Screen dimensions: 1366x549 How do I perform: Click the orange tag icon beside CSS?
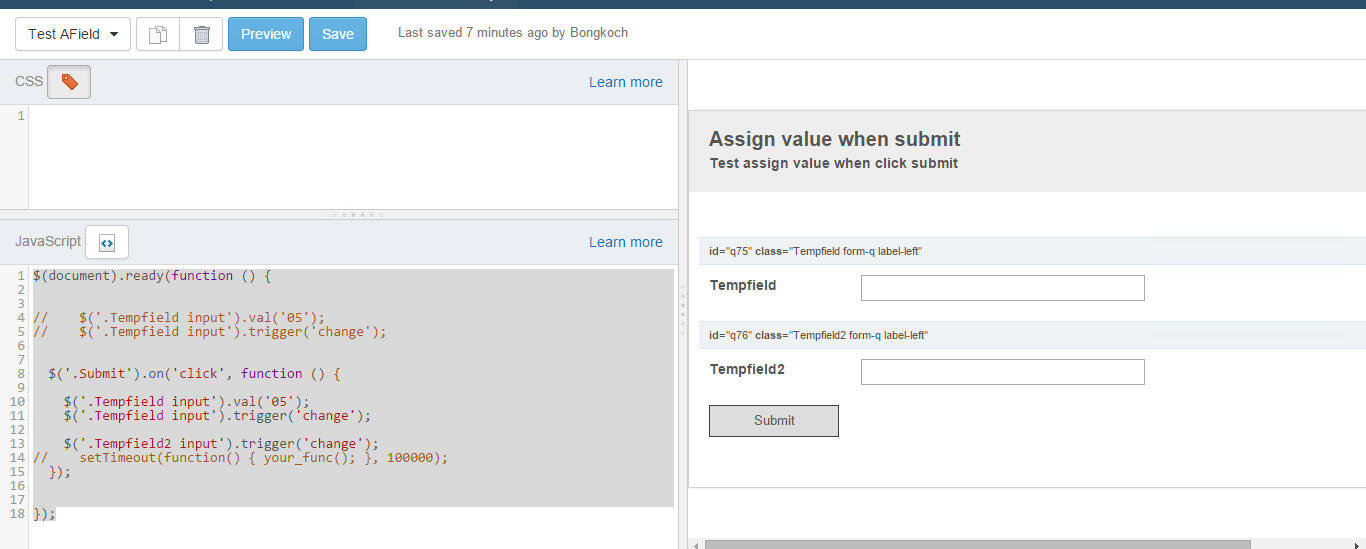[69, 82]
